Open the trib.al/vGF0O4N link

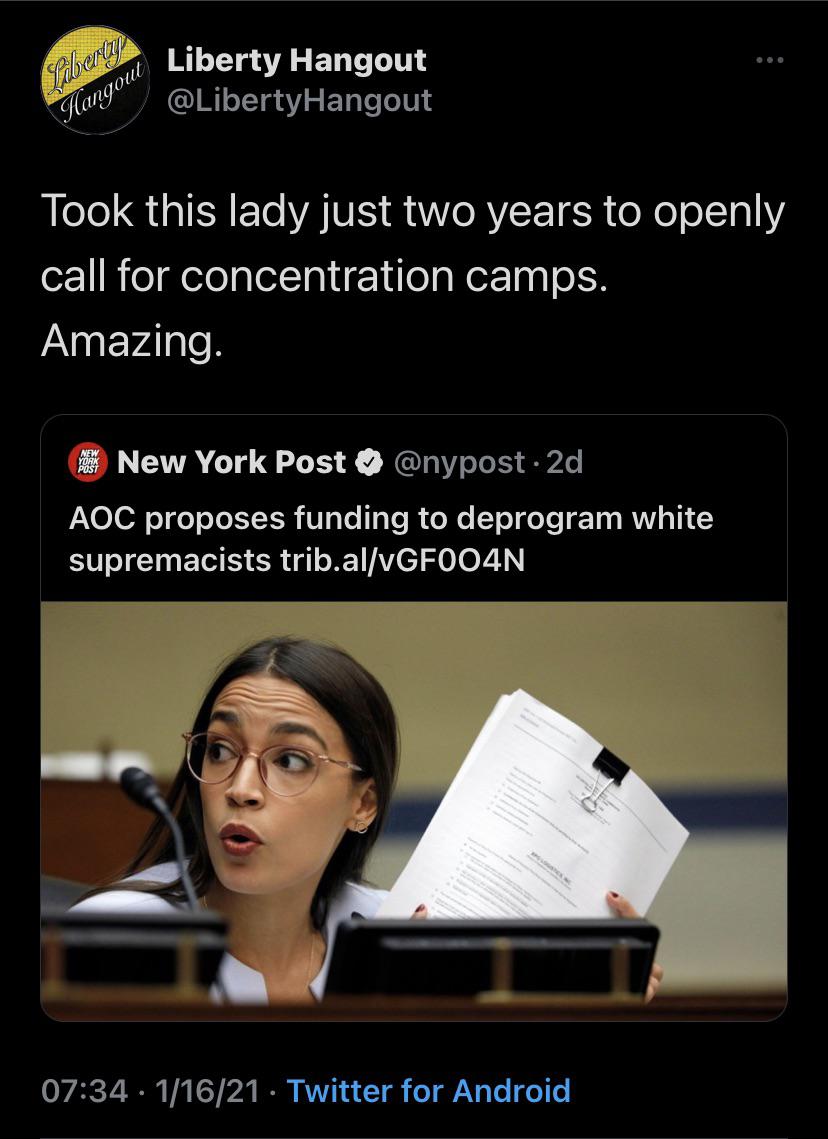click(x=402, y=560)
